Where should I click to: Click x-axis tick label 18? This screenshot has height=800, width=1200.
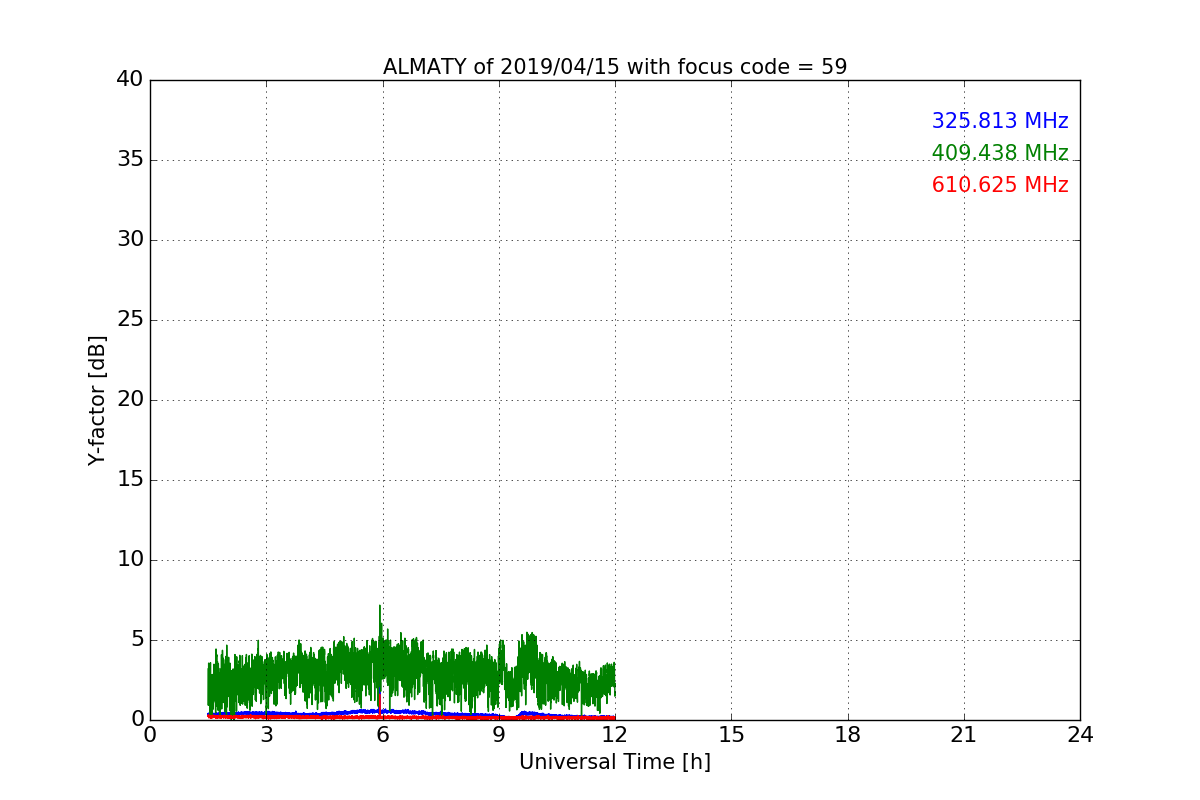(x=848, y=735)
